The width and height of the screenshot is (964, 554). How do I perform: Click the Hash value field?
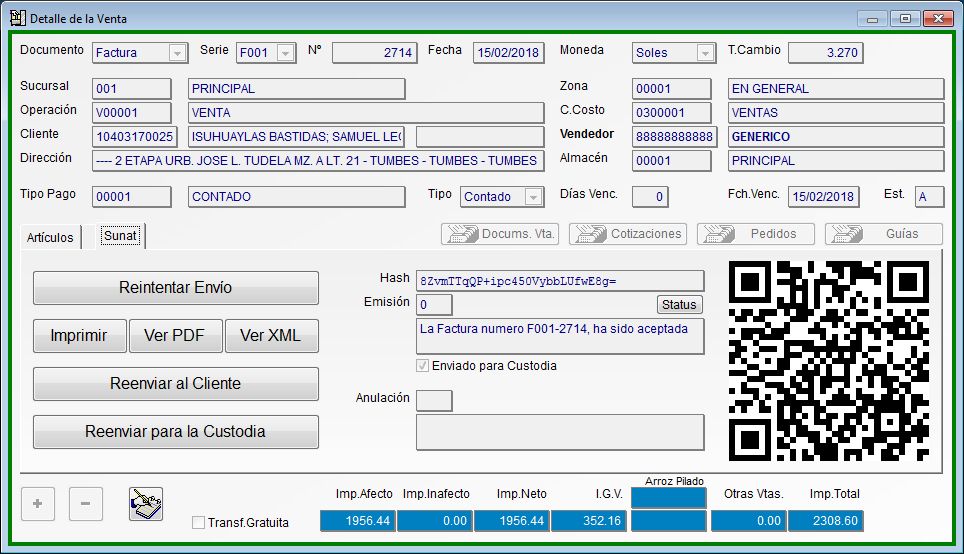[560, 281]
